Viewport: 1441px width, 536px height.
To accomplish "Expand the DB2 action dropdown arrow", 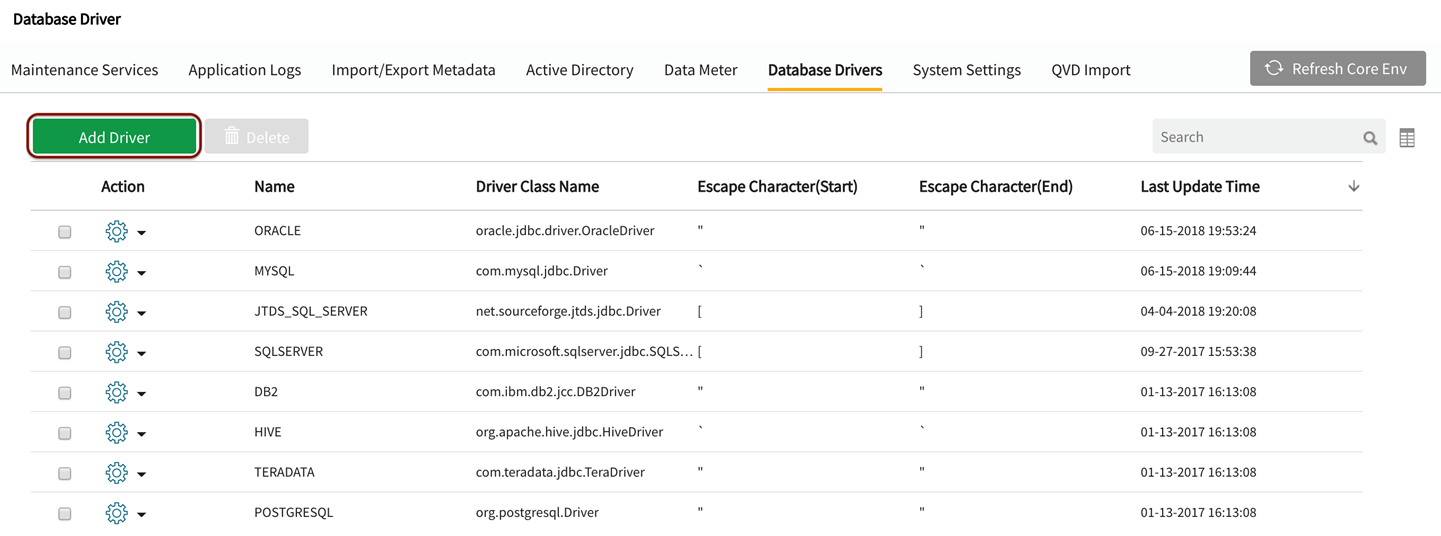I will point(142,394).
